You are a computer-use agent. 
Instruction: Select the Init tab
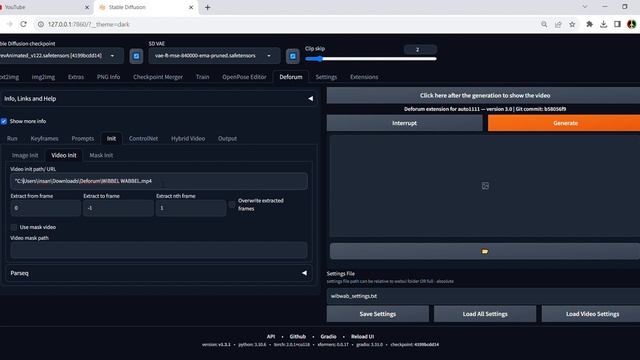point(111,139)
